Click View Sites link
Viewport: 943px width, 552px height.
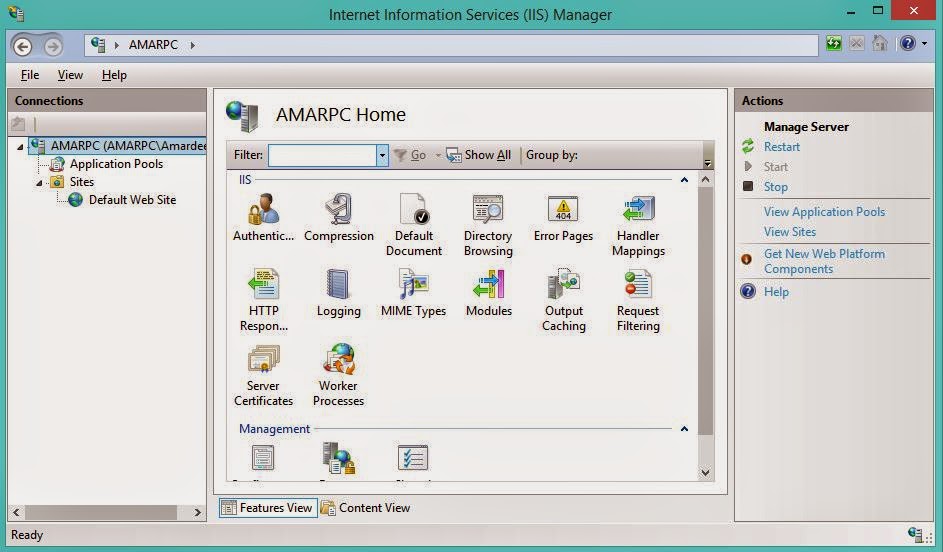click(790, 232)
